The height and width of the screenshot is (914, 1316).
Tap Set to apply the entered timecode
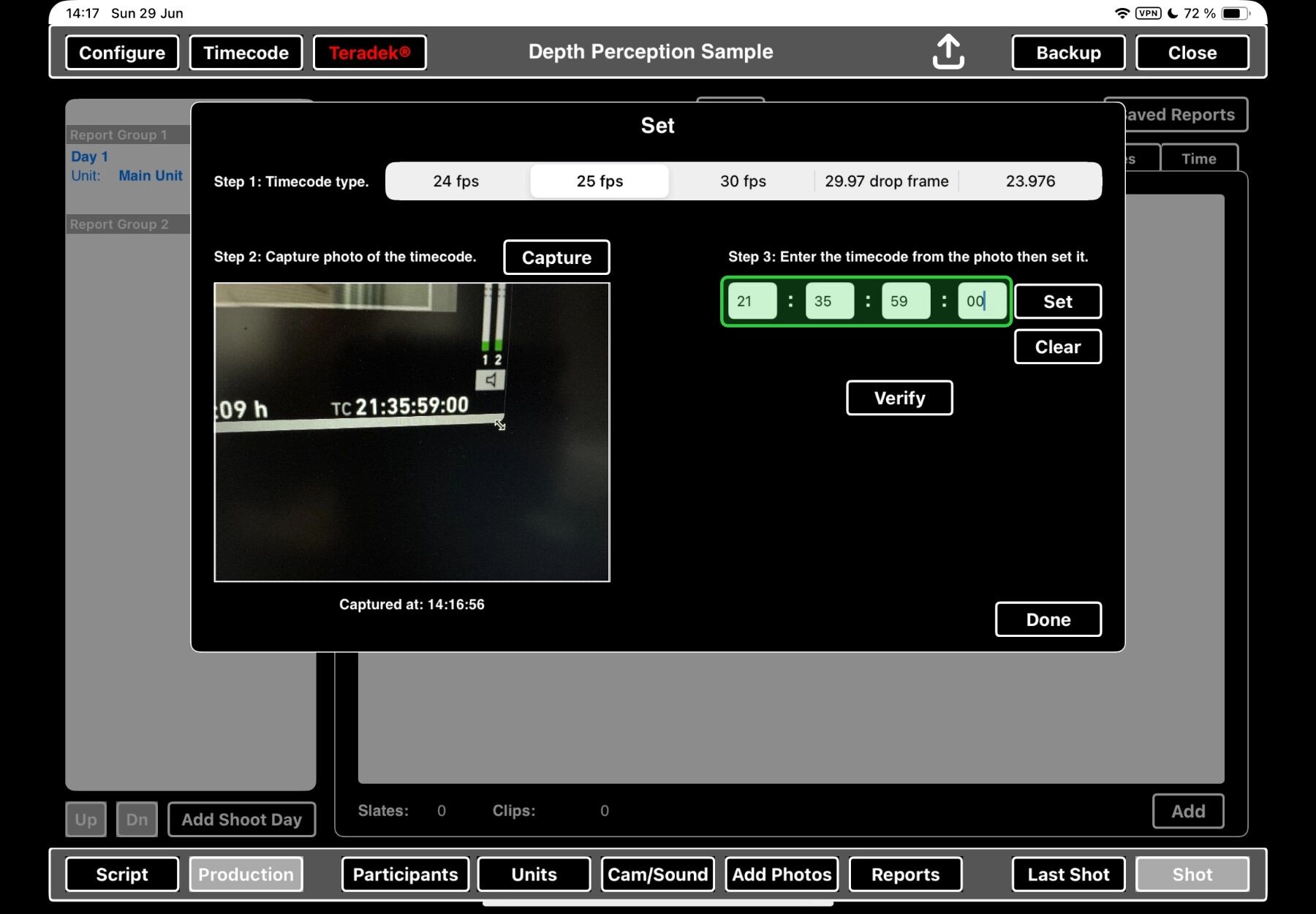pyautogui.click(x=1058, y=301)
